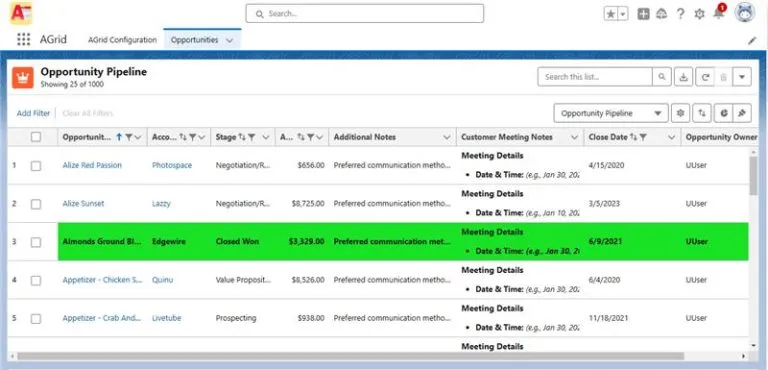
Task: Click sort arrows in Stage column header
Action: coord(242,138)
